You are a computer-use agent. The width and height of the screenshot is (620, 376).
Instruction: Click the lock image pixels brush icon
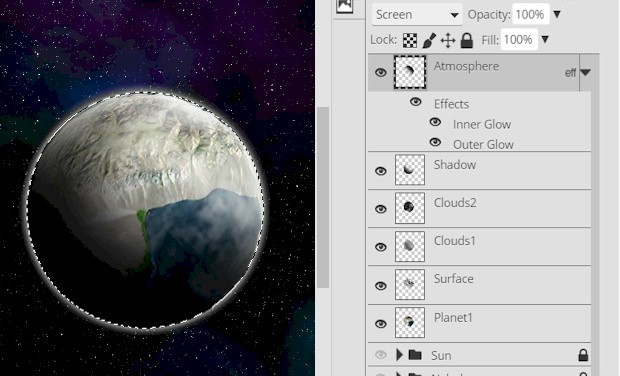[429, 40]
